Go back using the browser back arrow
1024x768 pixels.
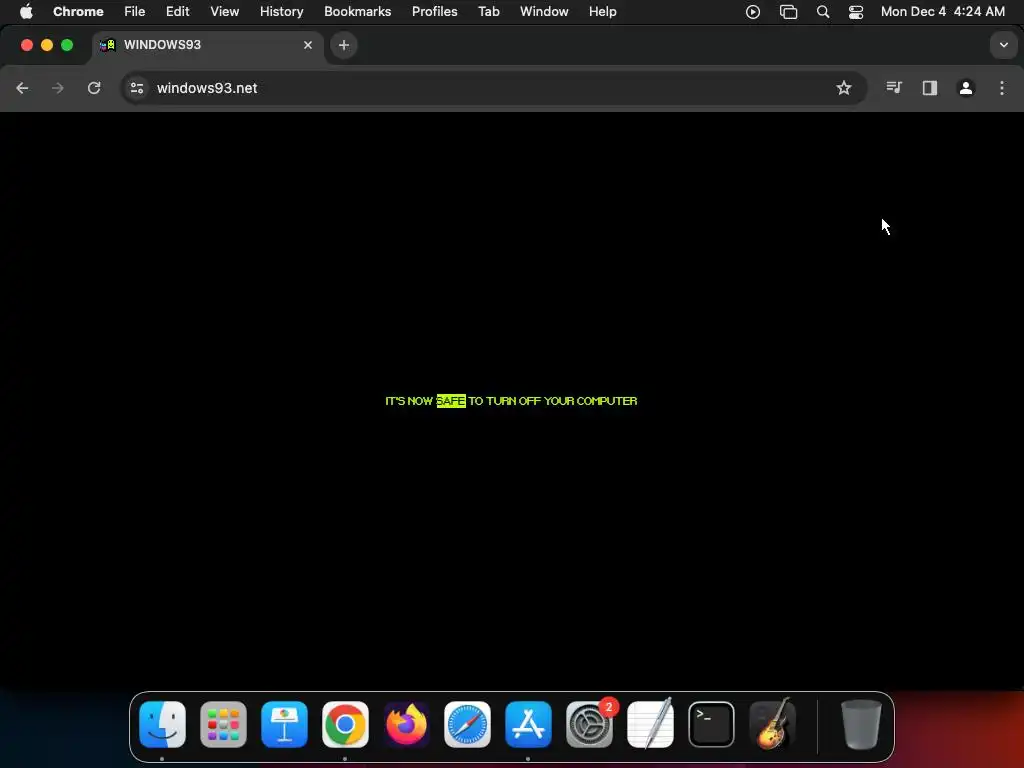[x=22, y=88]
